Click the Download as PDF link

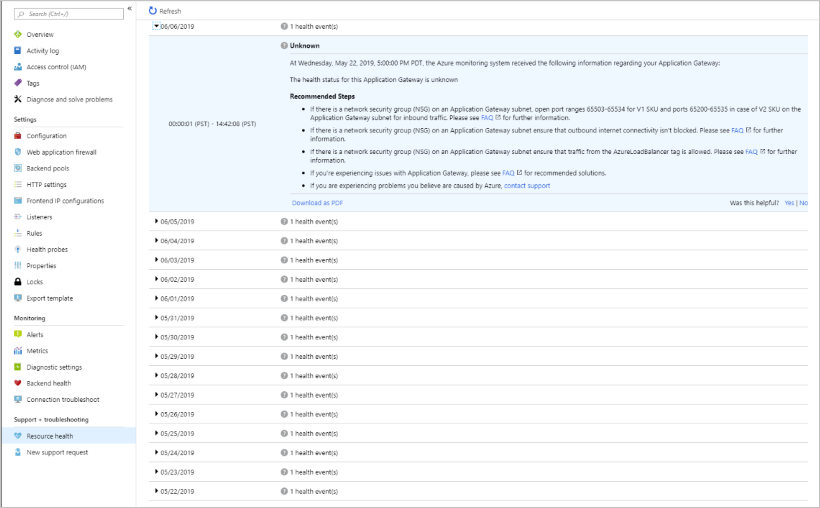click(x=317, y=202)
